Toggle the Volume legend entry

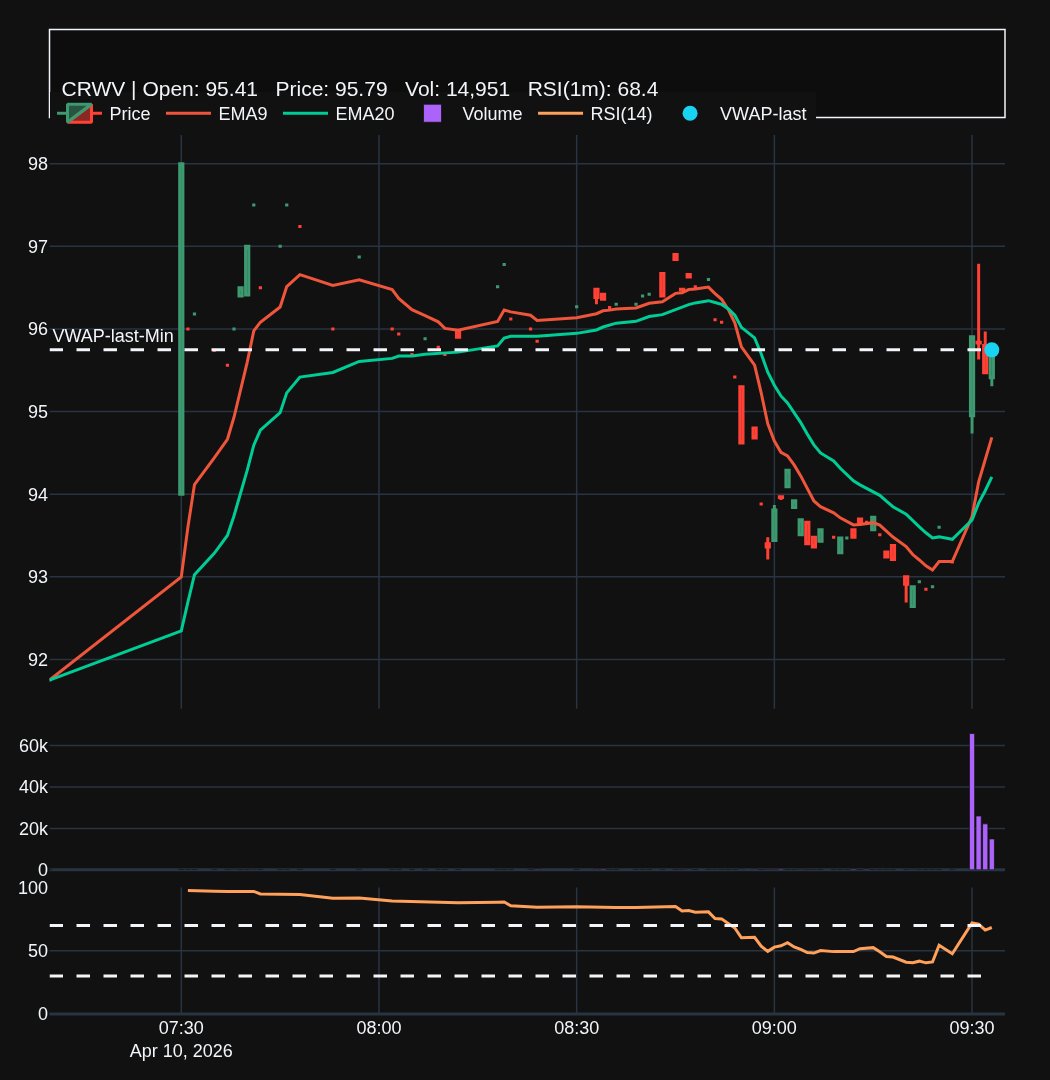pos(473,114)
